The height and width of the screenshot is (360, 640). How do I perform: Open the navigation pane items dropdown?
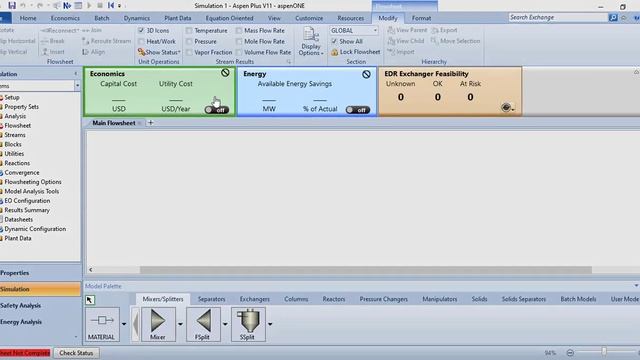pos(77,86)
